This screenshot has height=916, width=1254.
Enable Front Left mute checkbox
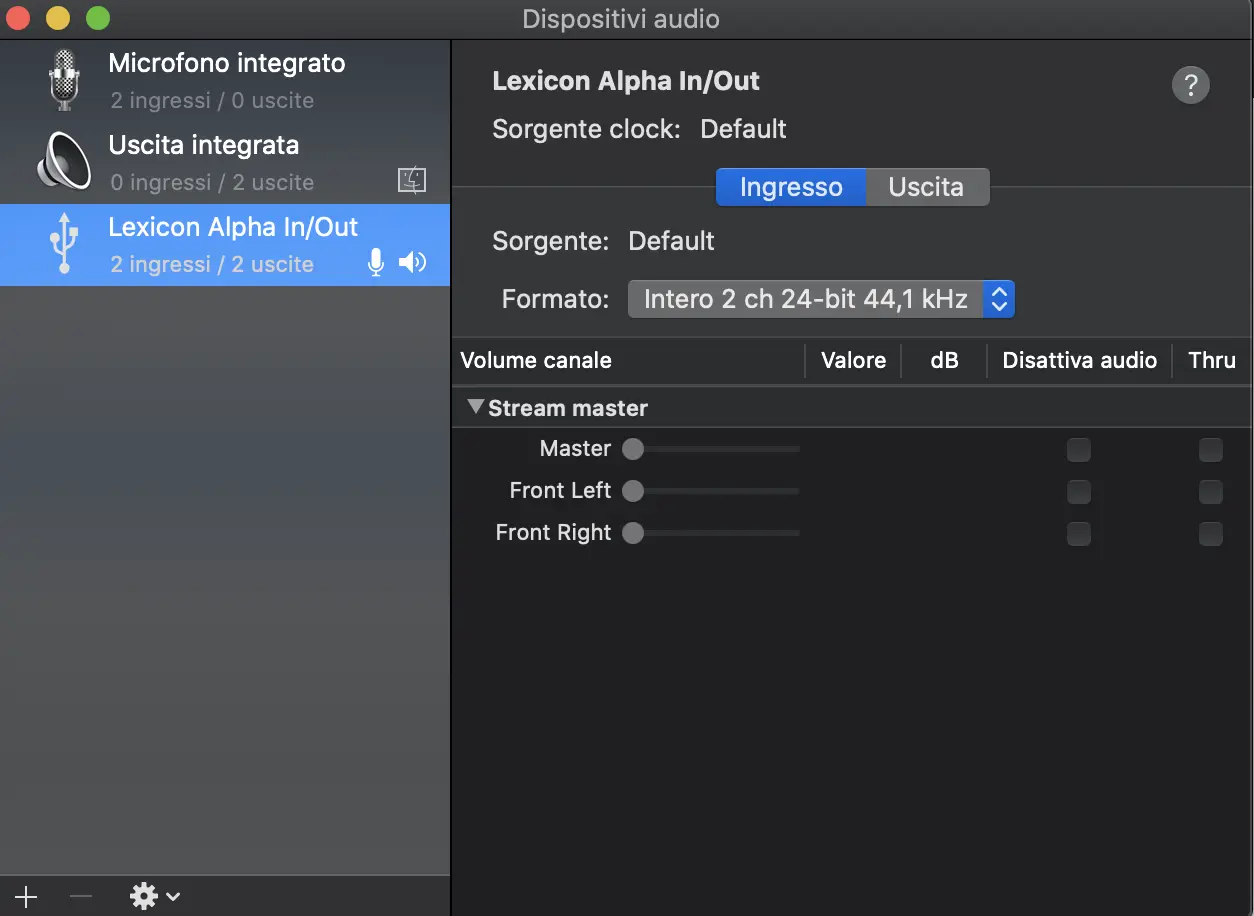[1078, 492]
